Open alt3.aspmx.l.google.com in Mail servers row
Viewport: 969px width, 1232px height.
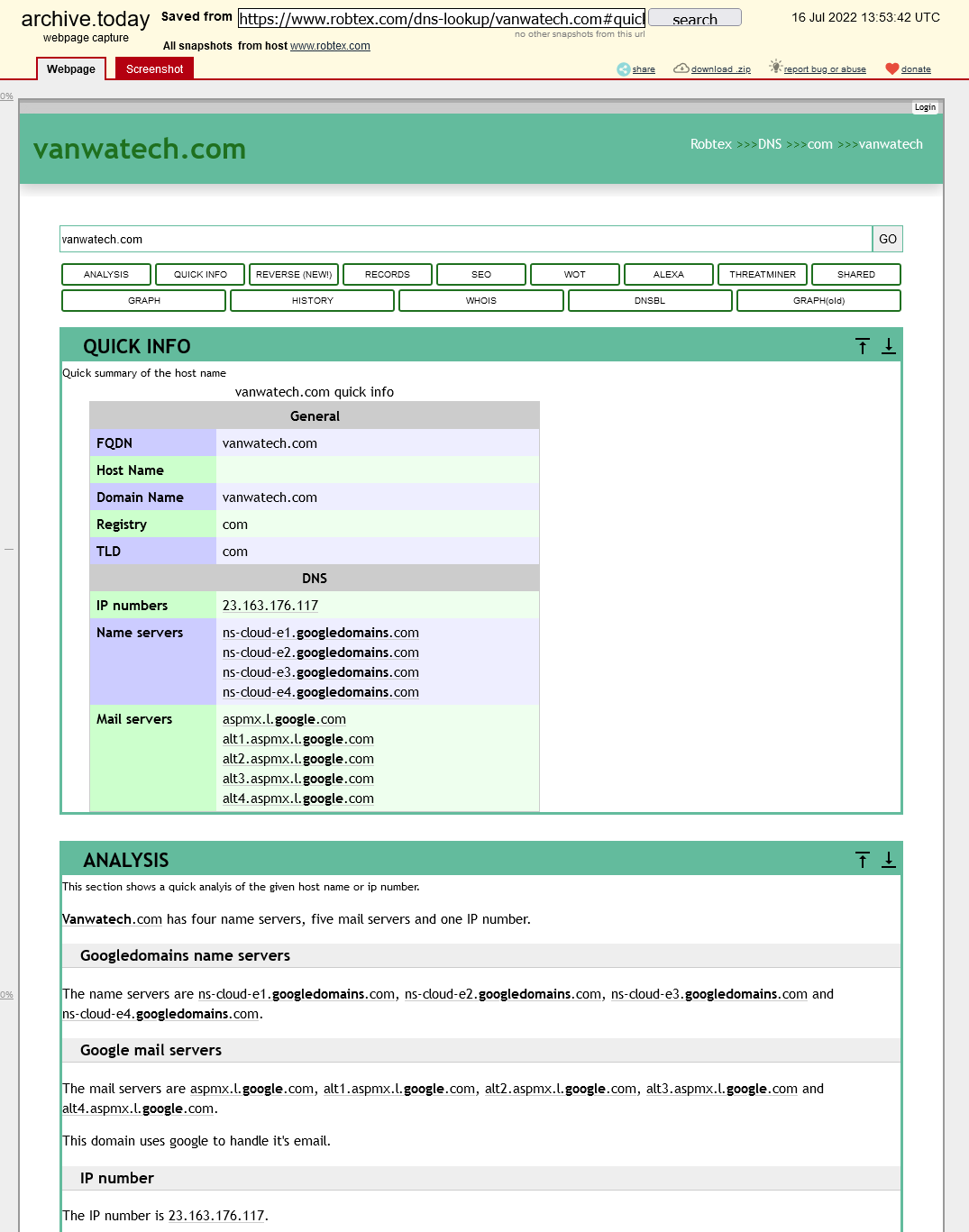click(x=298, y=779)
